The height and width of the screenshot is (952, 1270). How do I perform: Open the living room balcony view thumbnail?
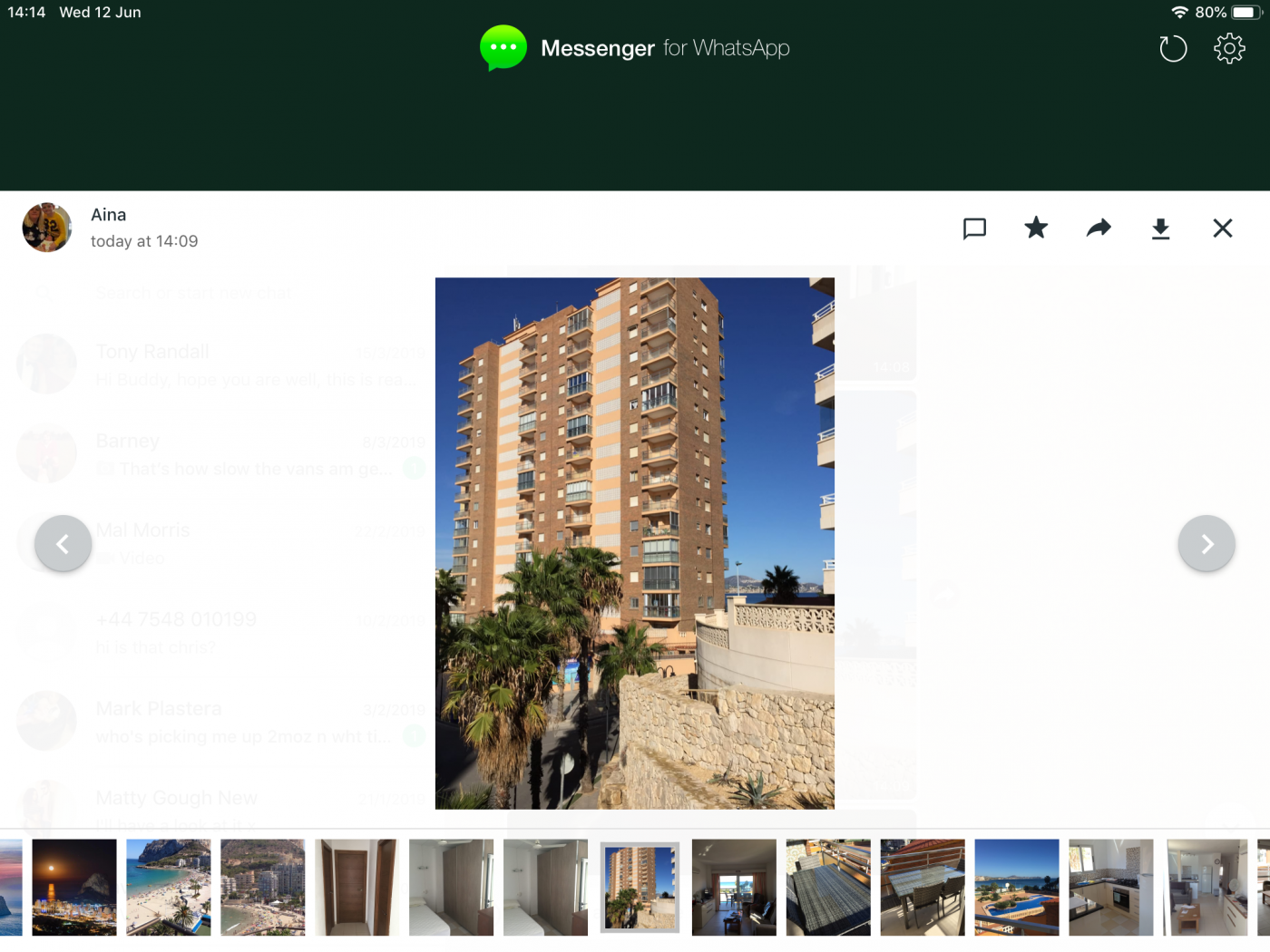point(734,887)
